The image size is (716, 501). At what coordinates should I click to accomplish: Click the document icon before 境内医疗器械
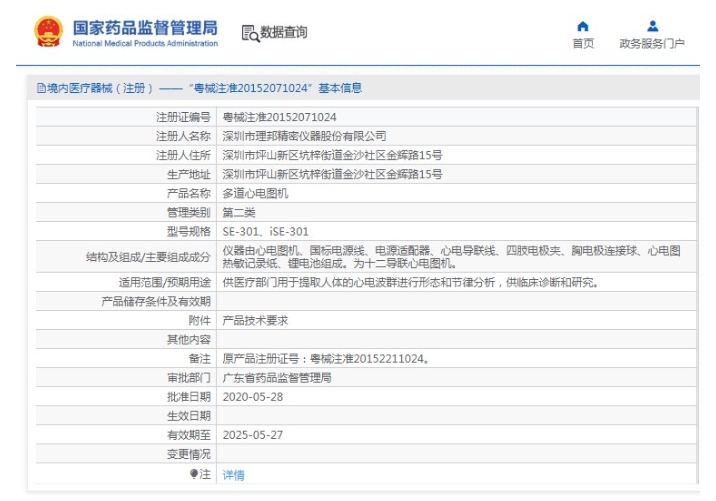[41, 88]
